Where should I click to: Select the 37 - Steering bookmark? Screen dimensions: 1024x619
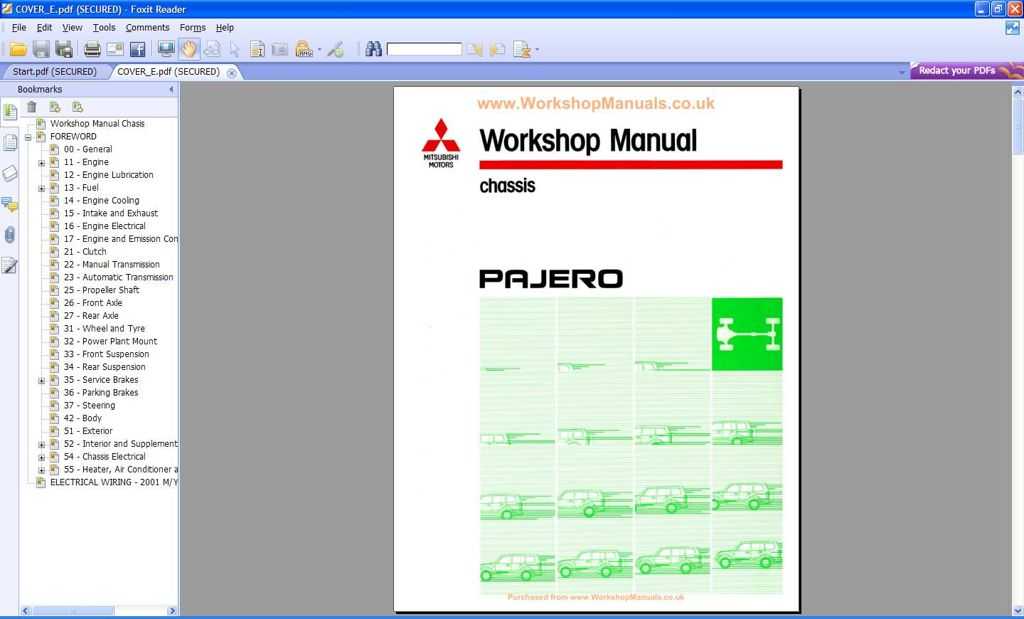click(89, 405)
